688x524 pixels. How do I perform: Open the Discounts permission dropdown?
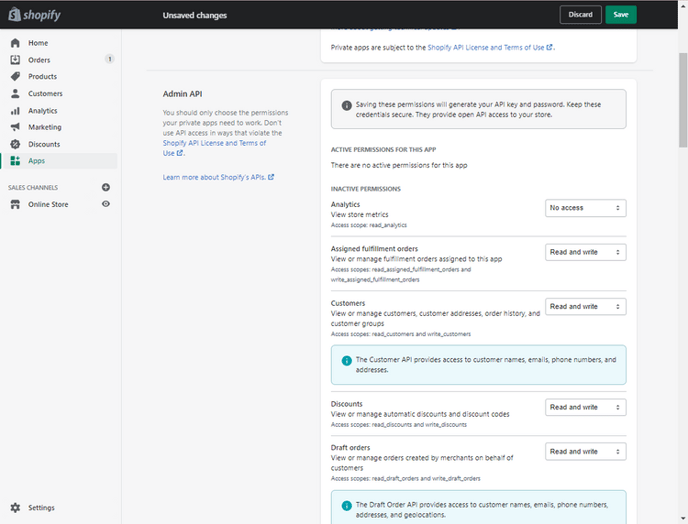[x=585, y=407]
